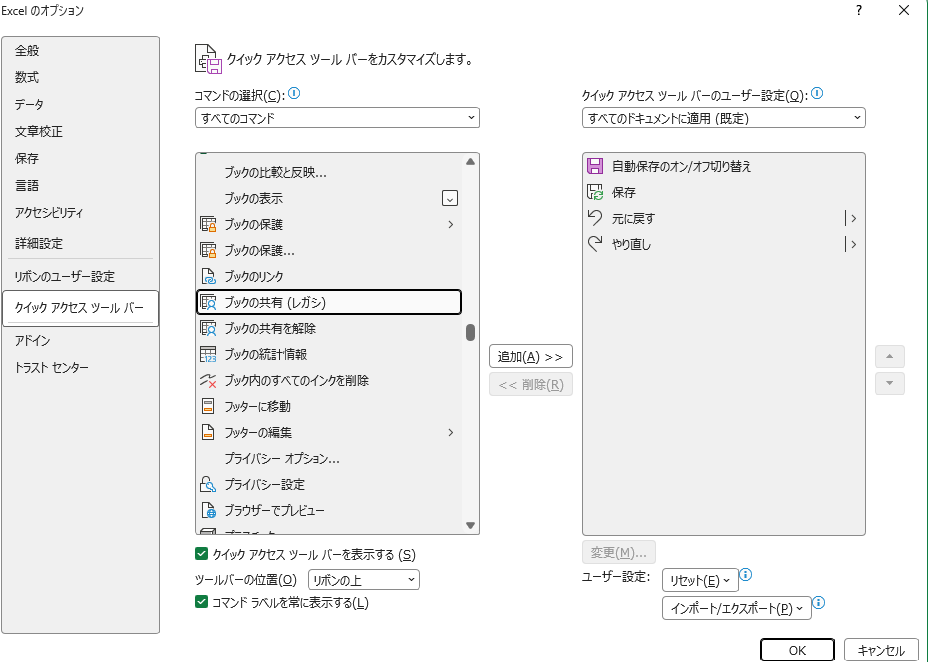Viewport: 928px width, 662px height.
Task: Click the ブックの保護... dialog command icon
Action: [x=208, y=250]
